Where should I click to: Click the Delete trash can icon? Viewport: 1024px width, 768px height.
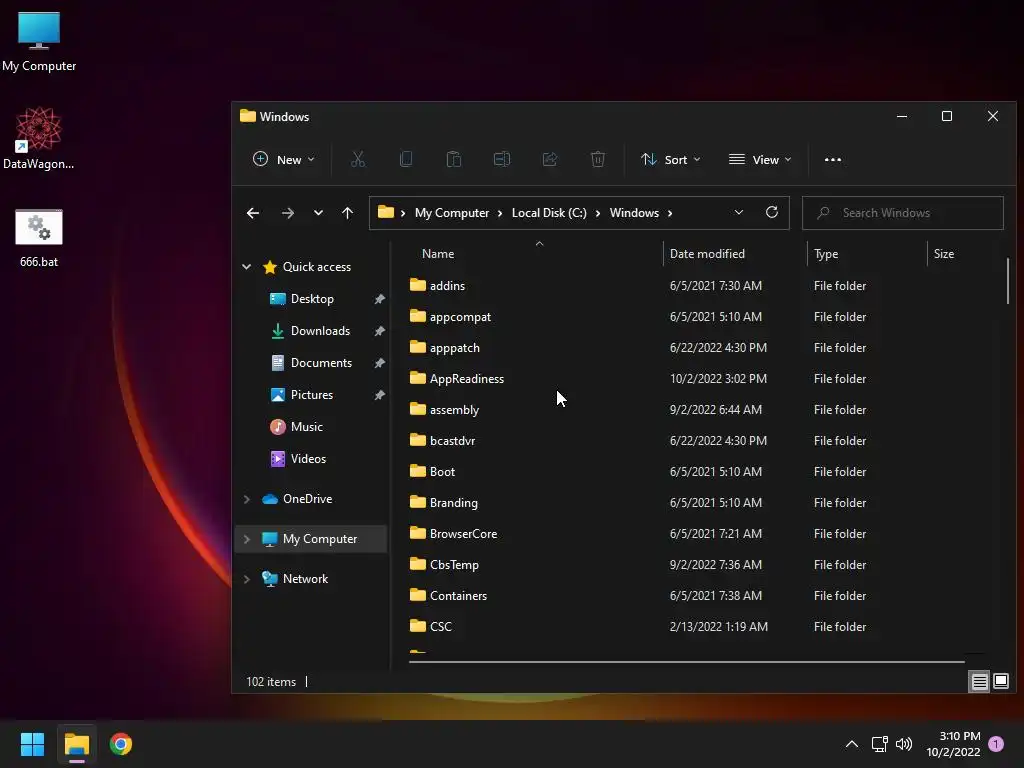coord(598,159)
